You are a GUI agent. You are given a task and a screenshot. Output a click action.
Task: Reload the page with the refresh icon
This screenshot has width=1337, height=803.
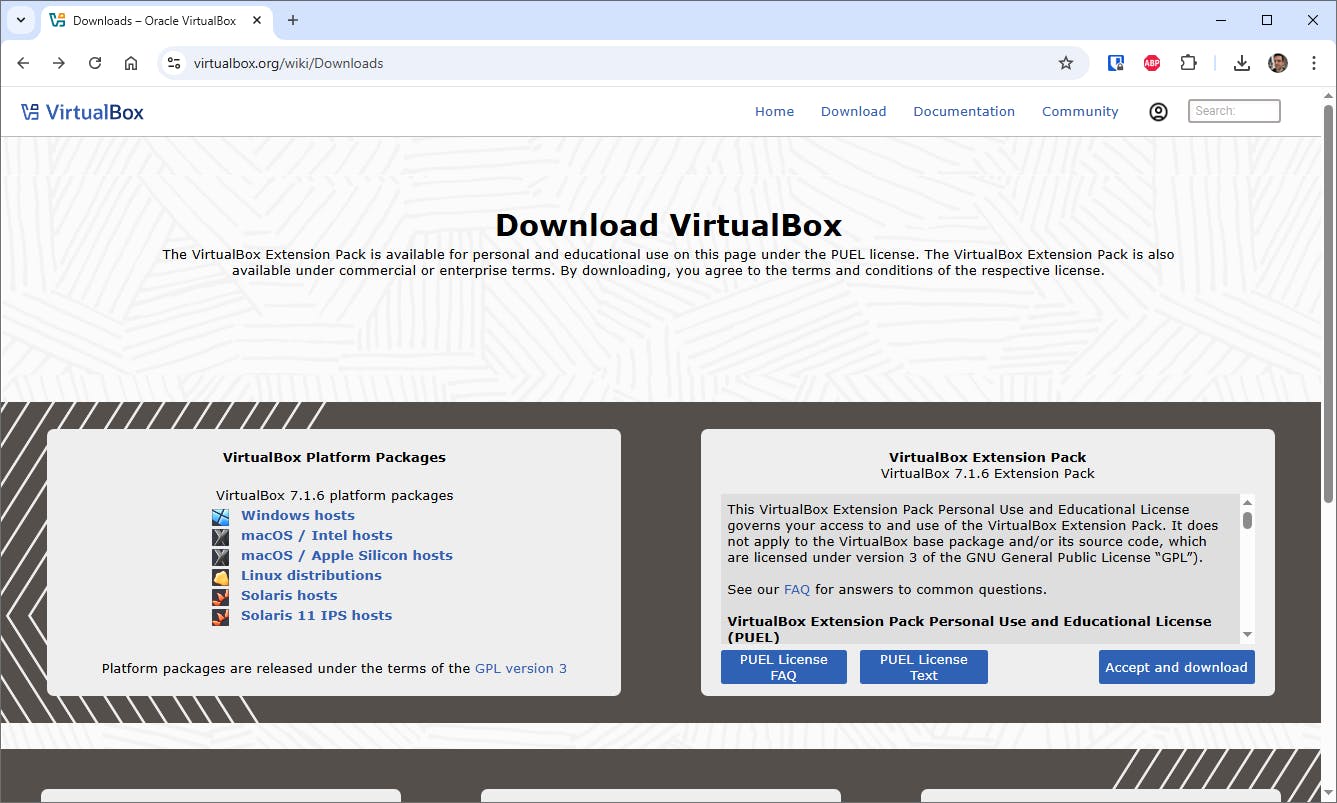click(x=95, y=63)
